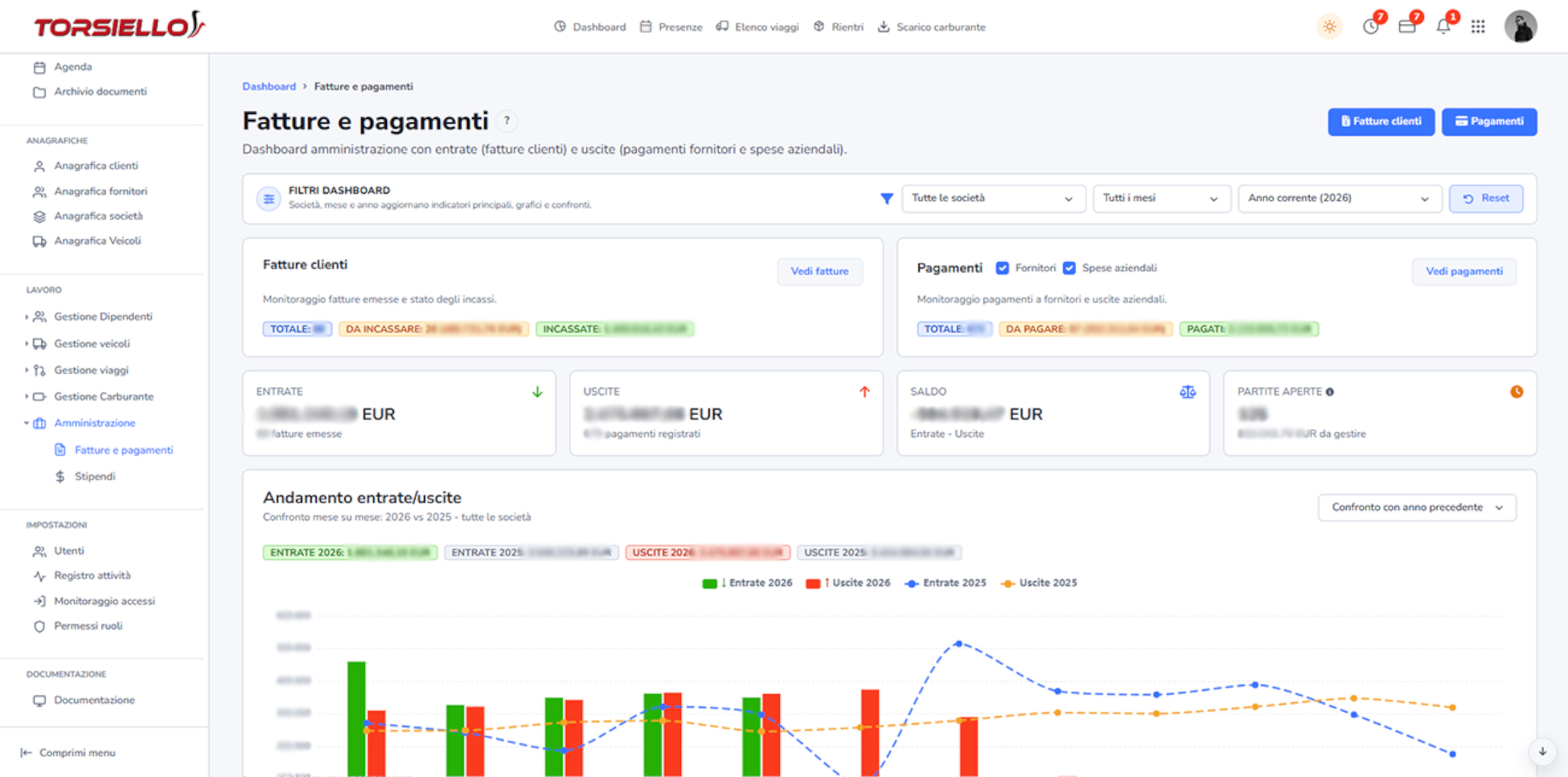Click the Fatture clienti blue button
Screen dimensions: 1568x777
(1381, 121)
